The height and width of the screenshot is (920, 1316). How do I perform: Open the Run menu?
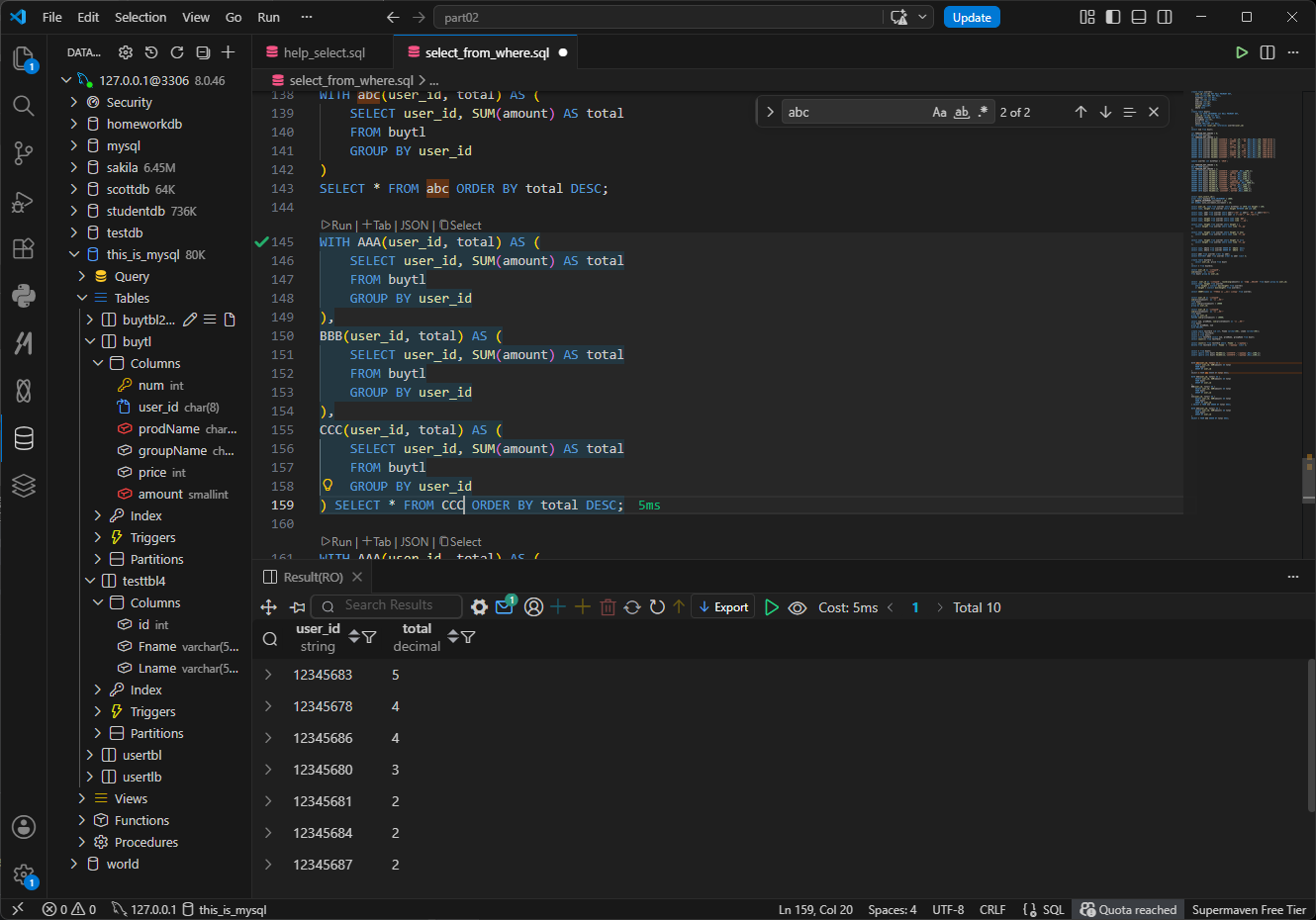point(268,17)
